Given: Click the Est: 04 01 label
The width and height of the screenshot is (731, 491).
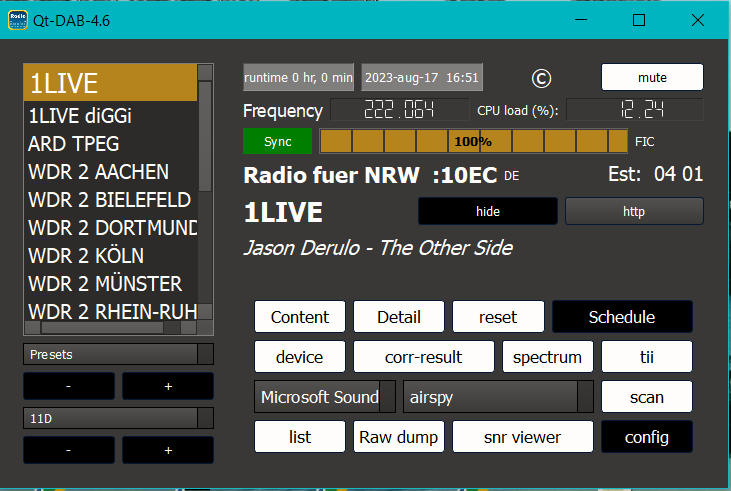Looking at the screenshot, I should pos(655,174).
